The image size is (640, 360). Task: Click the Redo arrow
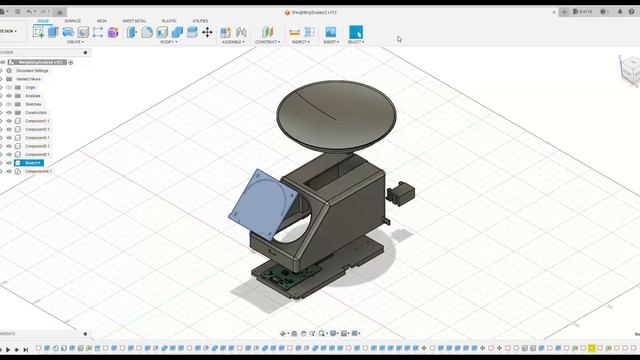pyautogui.click(x=43, y=12)
